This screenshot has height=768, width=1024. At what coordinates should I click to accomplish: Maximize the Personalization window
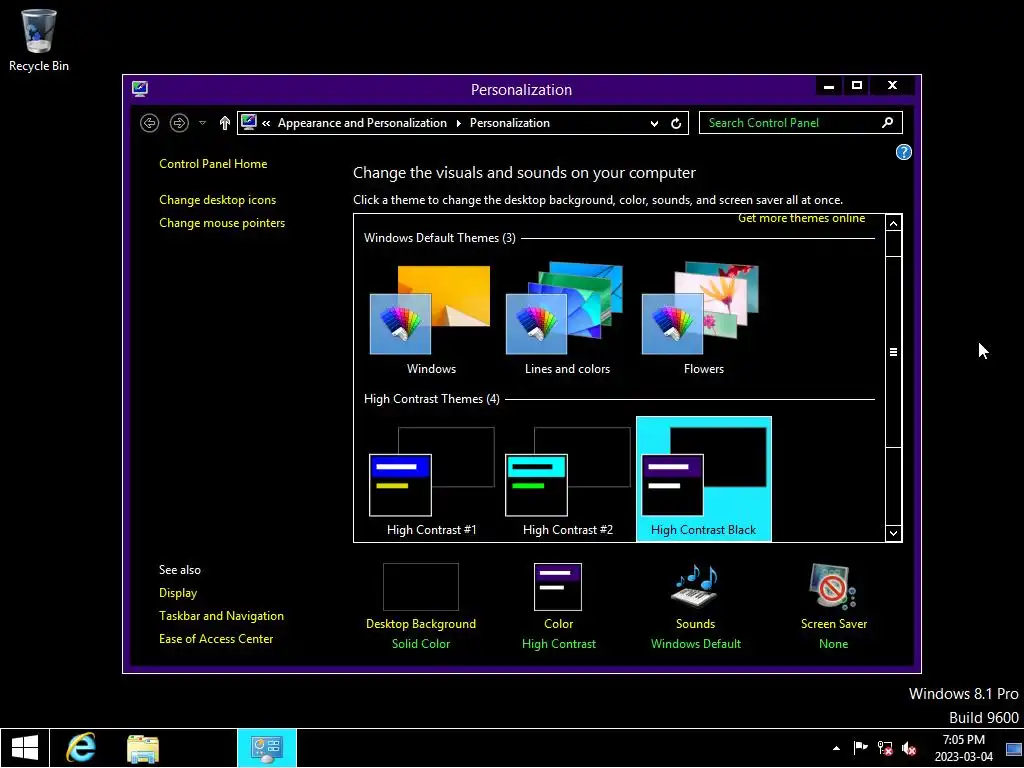pos(857,86)
